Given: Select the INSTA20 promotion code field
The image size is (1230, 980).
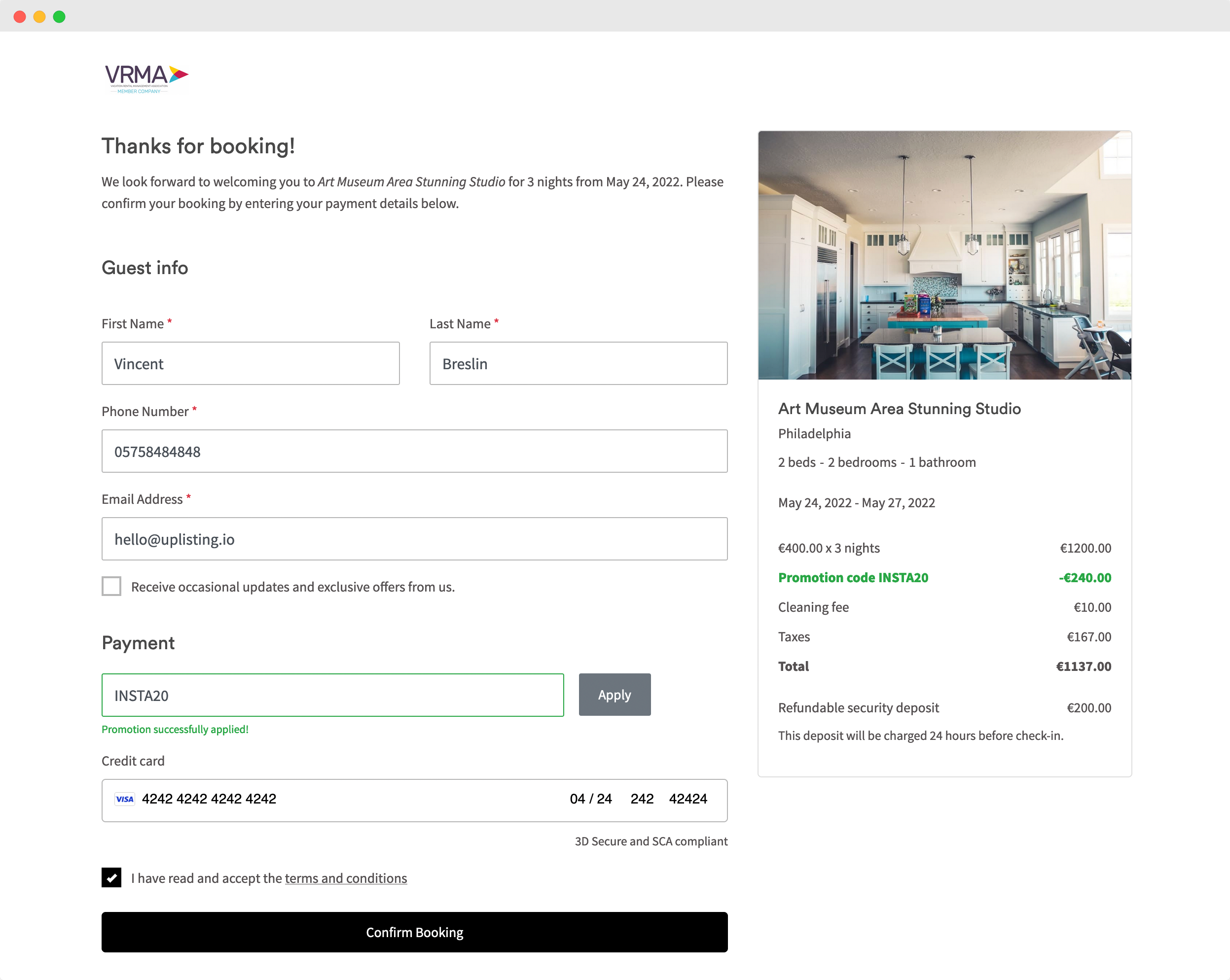Looking at the screenshot, I should point(332,695).
